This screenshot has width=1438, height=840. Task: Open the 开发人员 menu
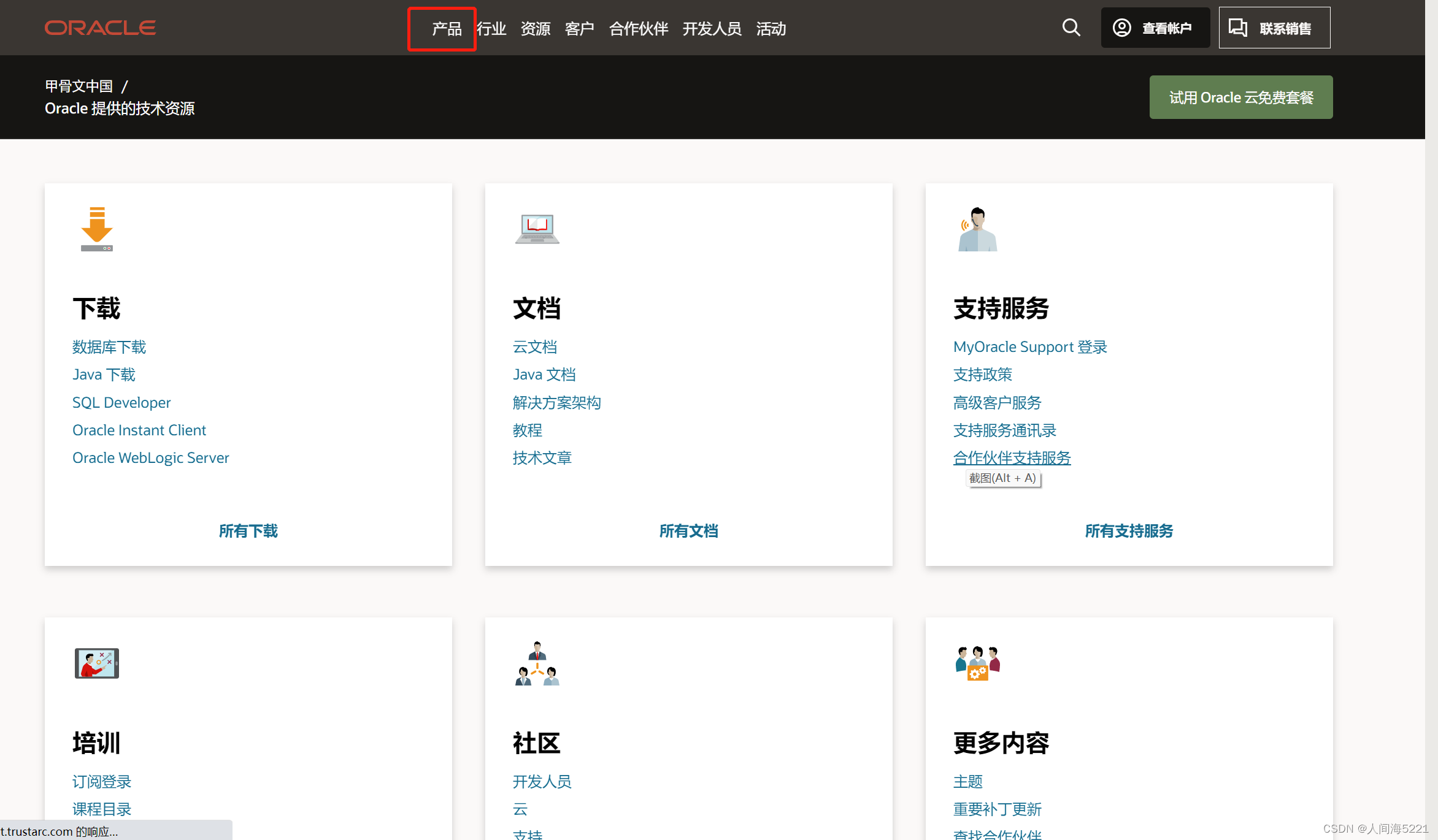pos(712,29)
